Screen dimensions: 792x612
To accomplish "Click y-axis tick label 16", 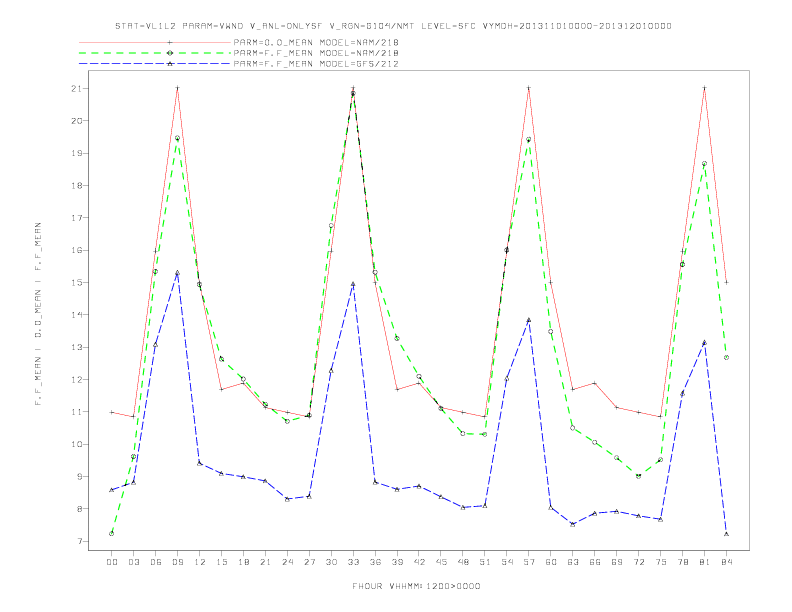I will 77,250.
